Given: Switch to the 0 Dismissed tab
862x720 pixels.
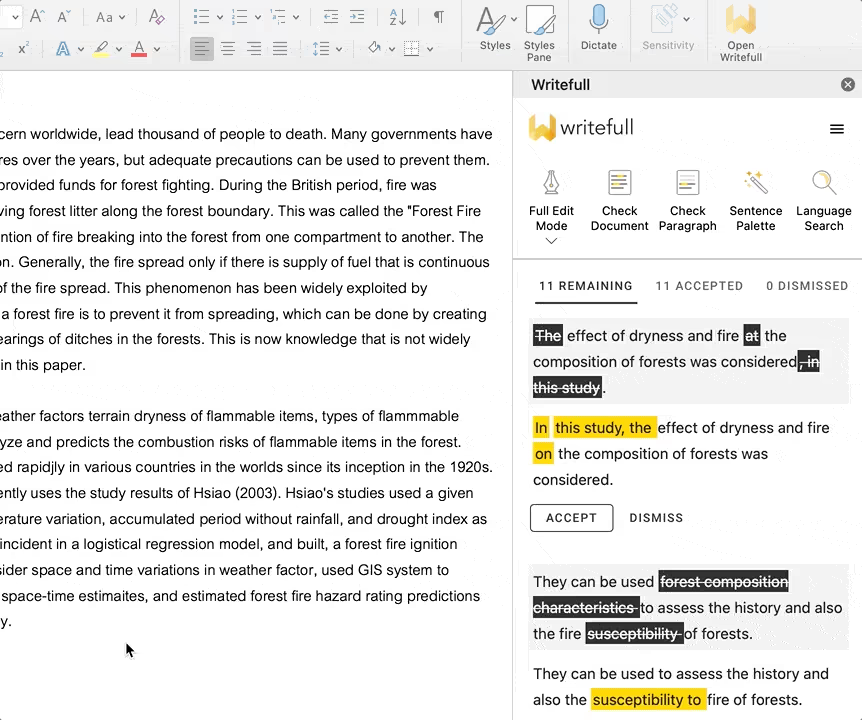Looking at the screenshot, I should pyautogui.click(x=806, y=286).
